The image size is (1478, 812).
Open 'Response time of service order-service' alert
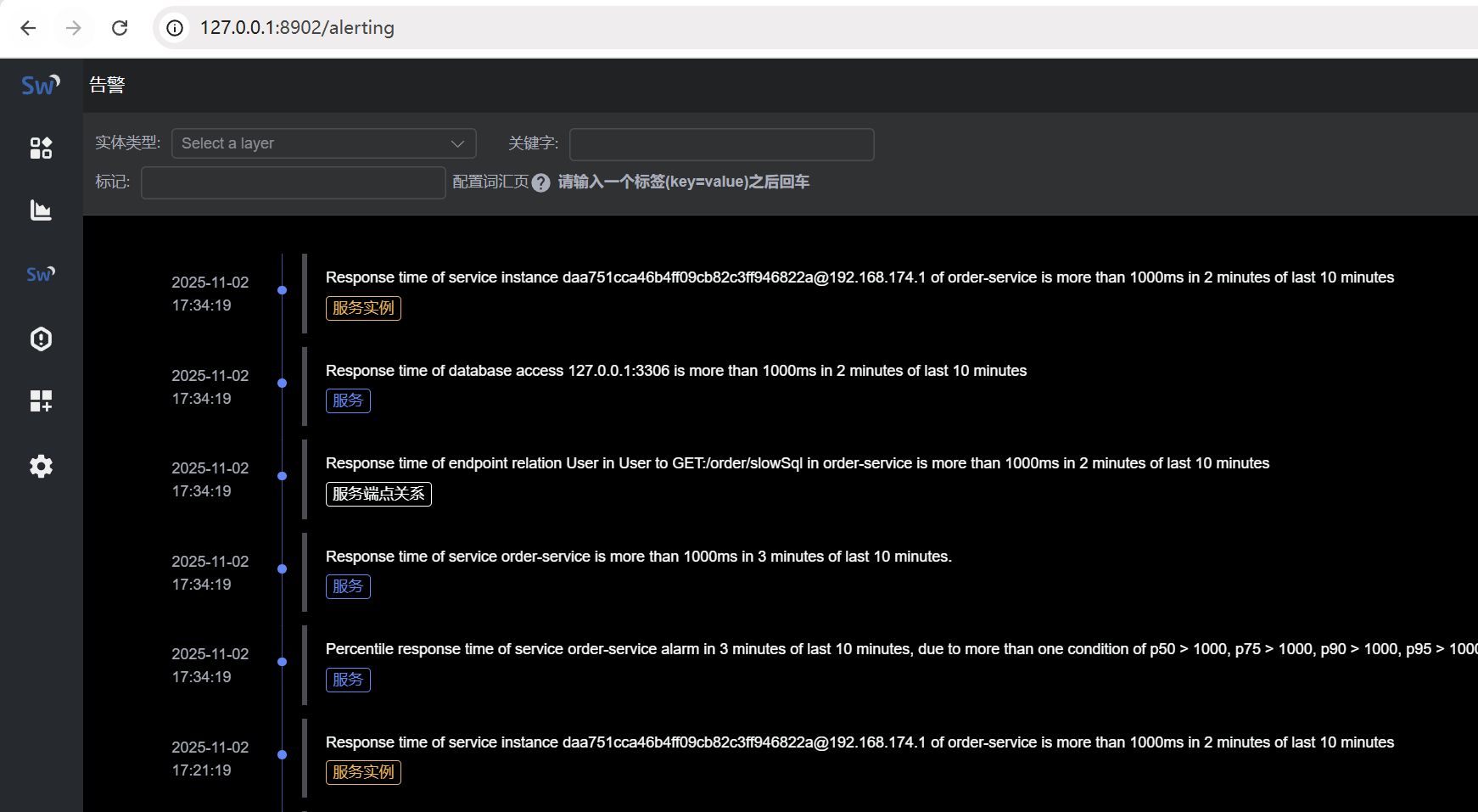click(639, 557)
